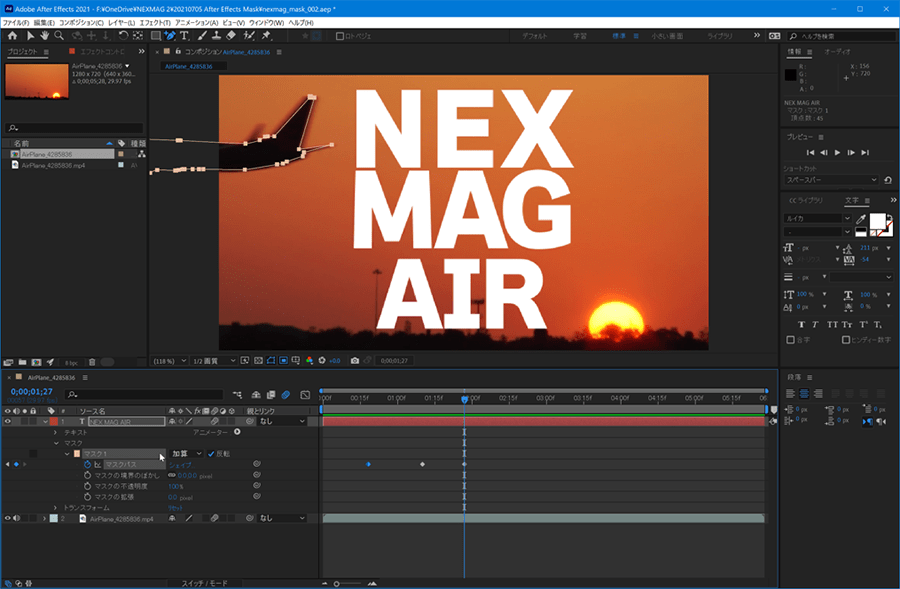The width and height of the screenshot is (900, 589).
Task: Hide the NEX MAG AIR layer
Action: [8, 421]
